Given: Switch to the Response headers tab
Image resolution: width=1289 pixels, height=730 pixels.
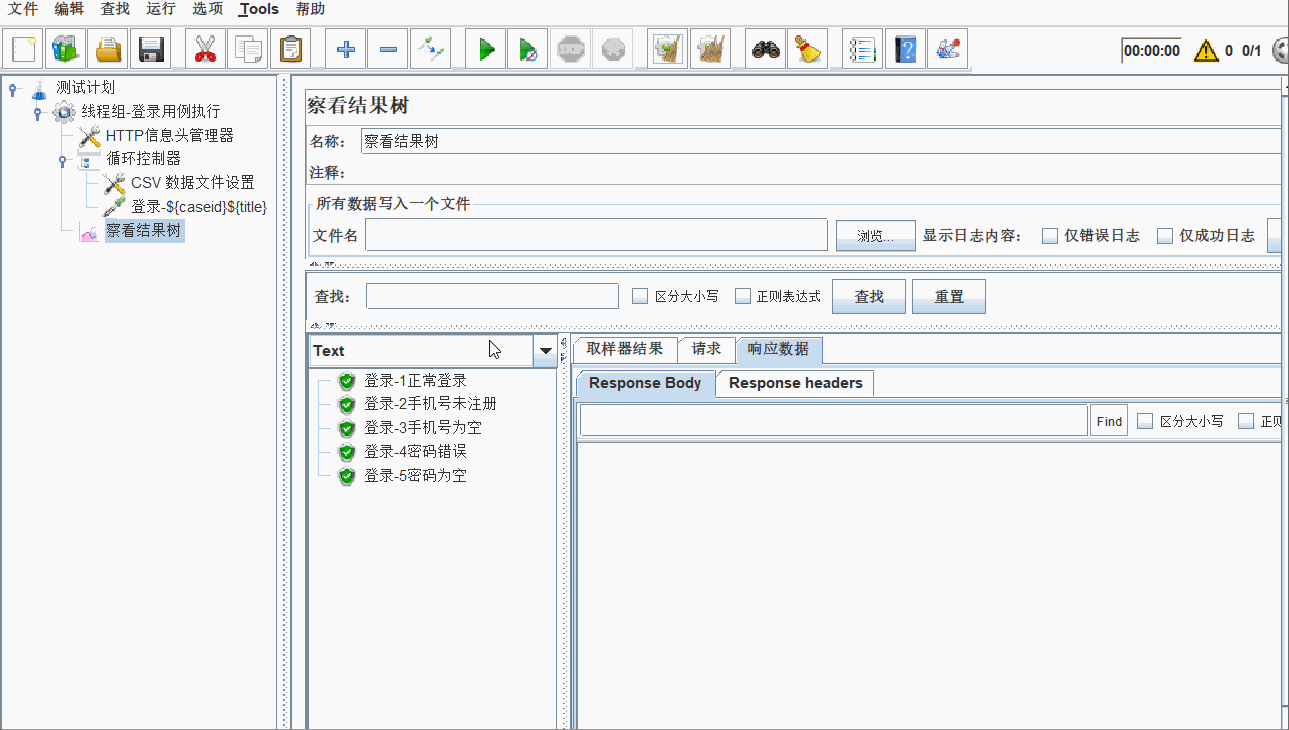Looking at the screenshot, I should pyautogui.click(x=794, y=383).
